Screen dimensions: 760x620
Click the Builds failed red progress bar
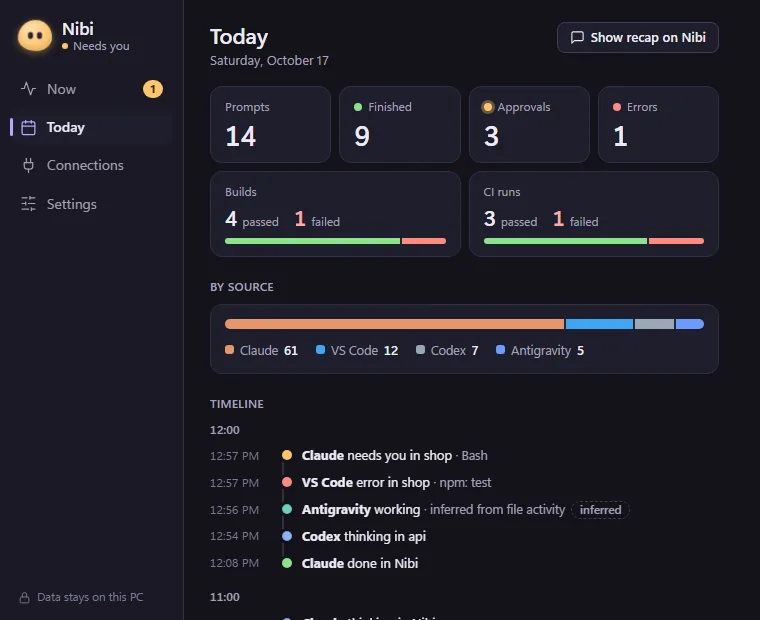click(424, 241)
